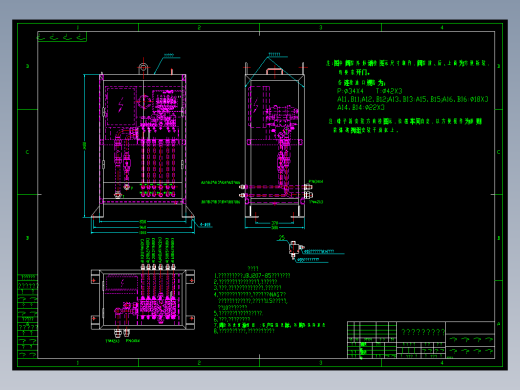Click the 'A14, B14:φ22X3' text line
This screenshot has width=520, height=390.
pyautogui.click(x=361, y=107)
